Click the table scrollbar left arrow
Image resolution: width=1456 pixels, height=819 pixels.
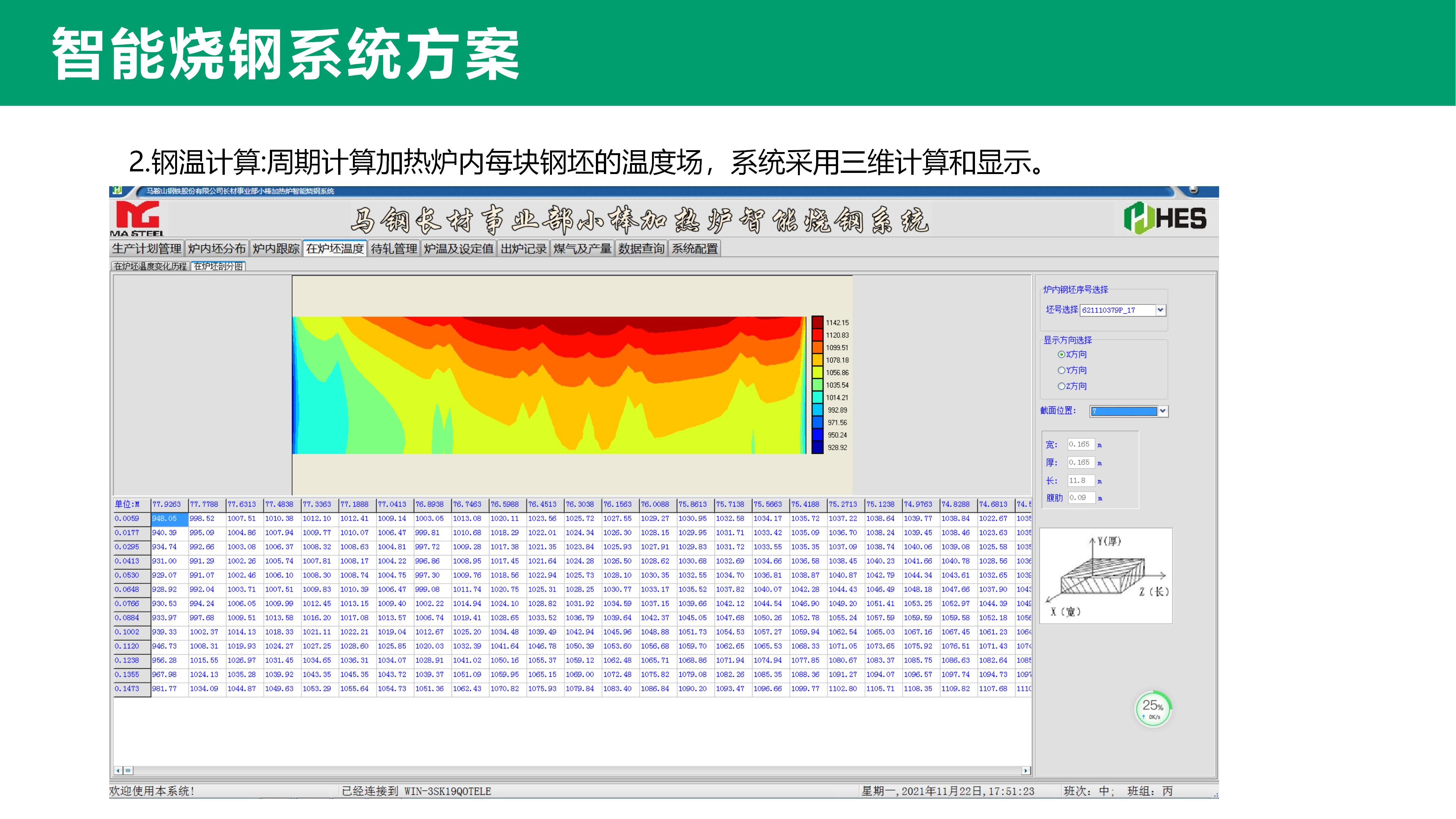[118, 770]
